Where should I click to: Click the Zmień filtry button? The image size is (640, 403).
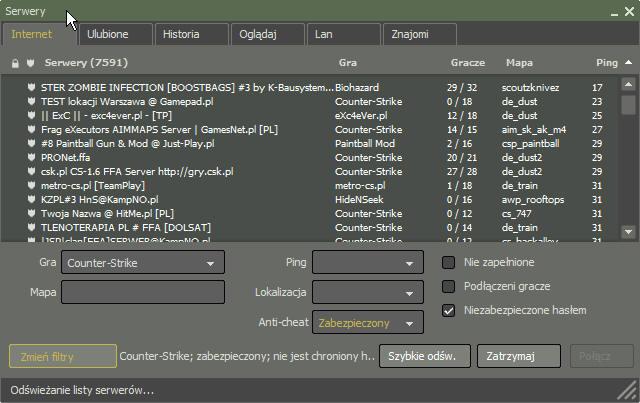[x=63, y=356]
